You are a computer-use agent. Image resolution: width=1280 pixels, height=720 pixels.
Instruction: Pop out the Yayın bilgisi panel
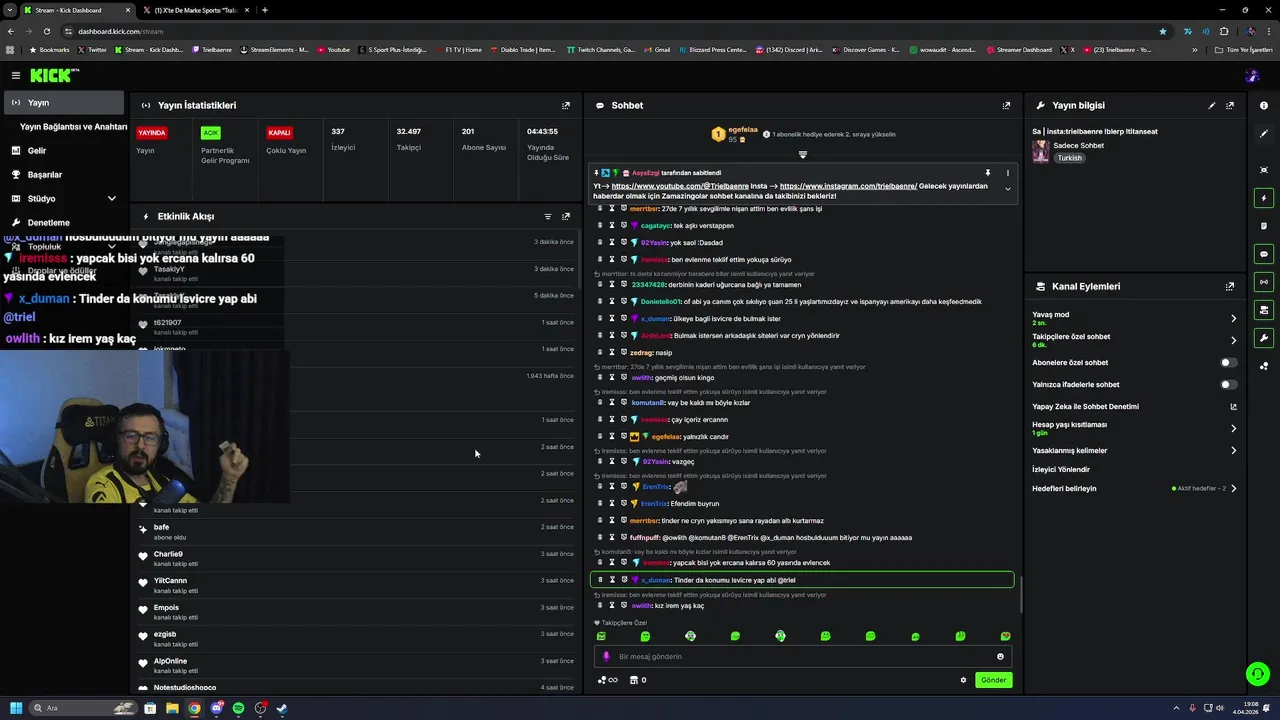[1230, 105]
